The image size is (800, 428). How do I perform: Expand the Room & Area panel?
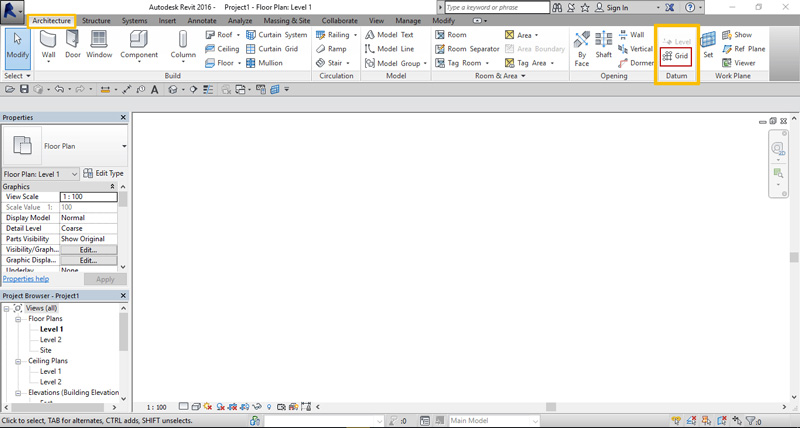(x=500, y=75)
